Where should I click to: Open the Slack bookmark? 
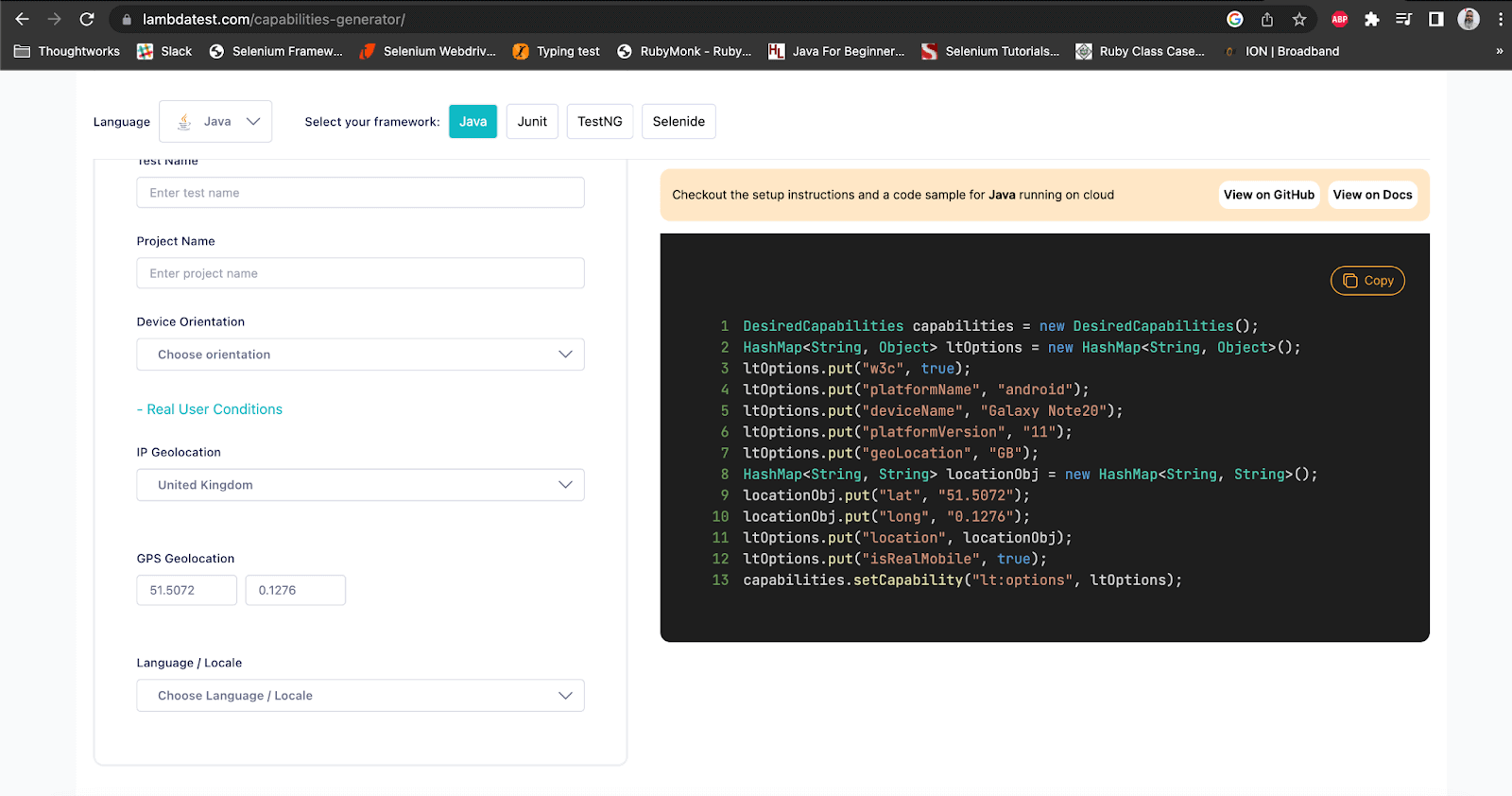point(164,51)
